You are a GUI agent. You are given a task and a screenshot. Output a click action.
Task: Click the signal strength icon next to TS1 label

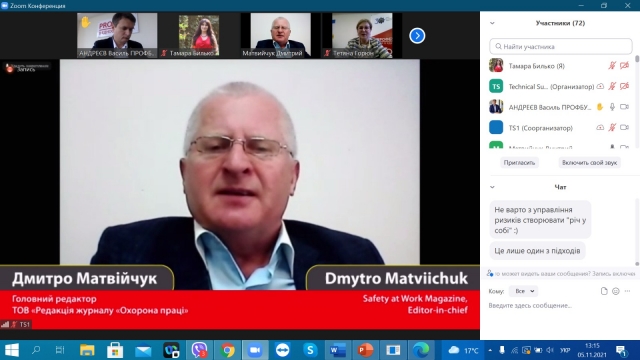point(5,324)
